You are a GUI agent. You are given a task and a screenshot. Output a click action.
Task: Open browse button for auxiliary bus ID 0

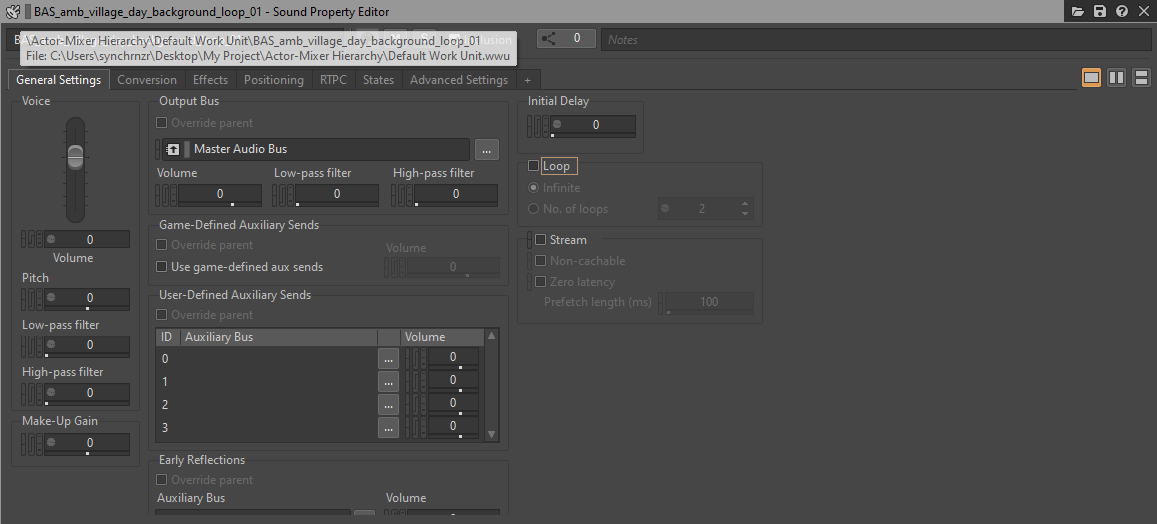point(388,359)
